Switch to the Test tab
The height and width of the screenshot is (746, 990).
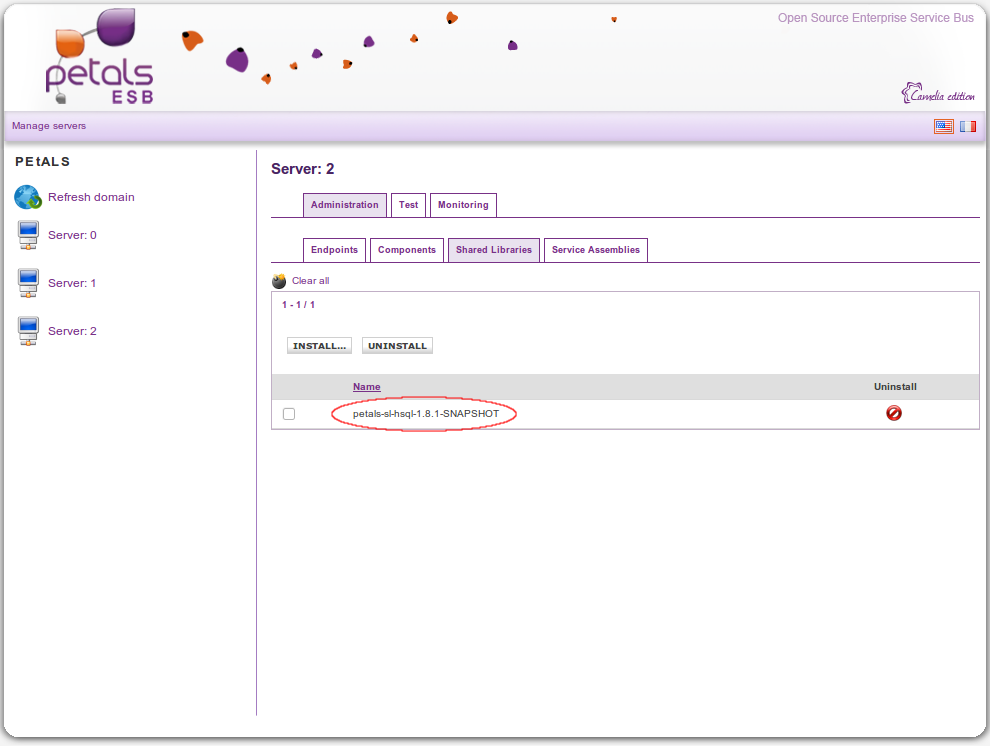[408, 205]
